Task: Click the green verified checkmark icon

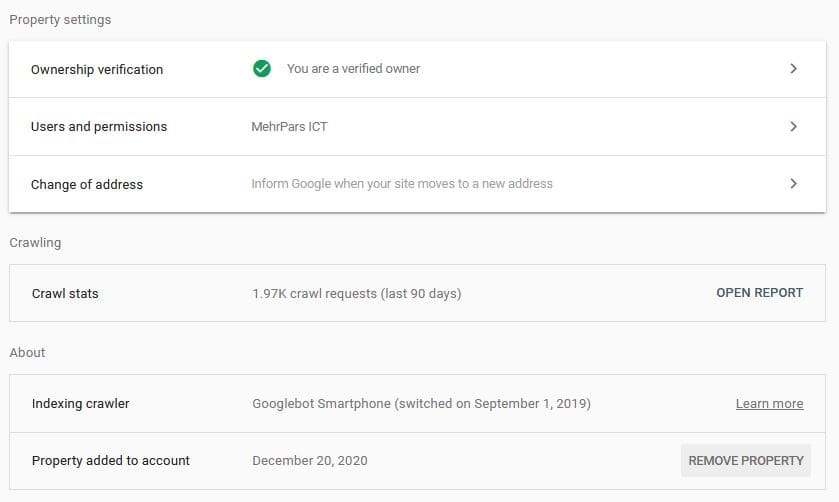Action: 262,69
